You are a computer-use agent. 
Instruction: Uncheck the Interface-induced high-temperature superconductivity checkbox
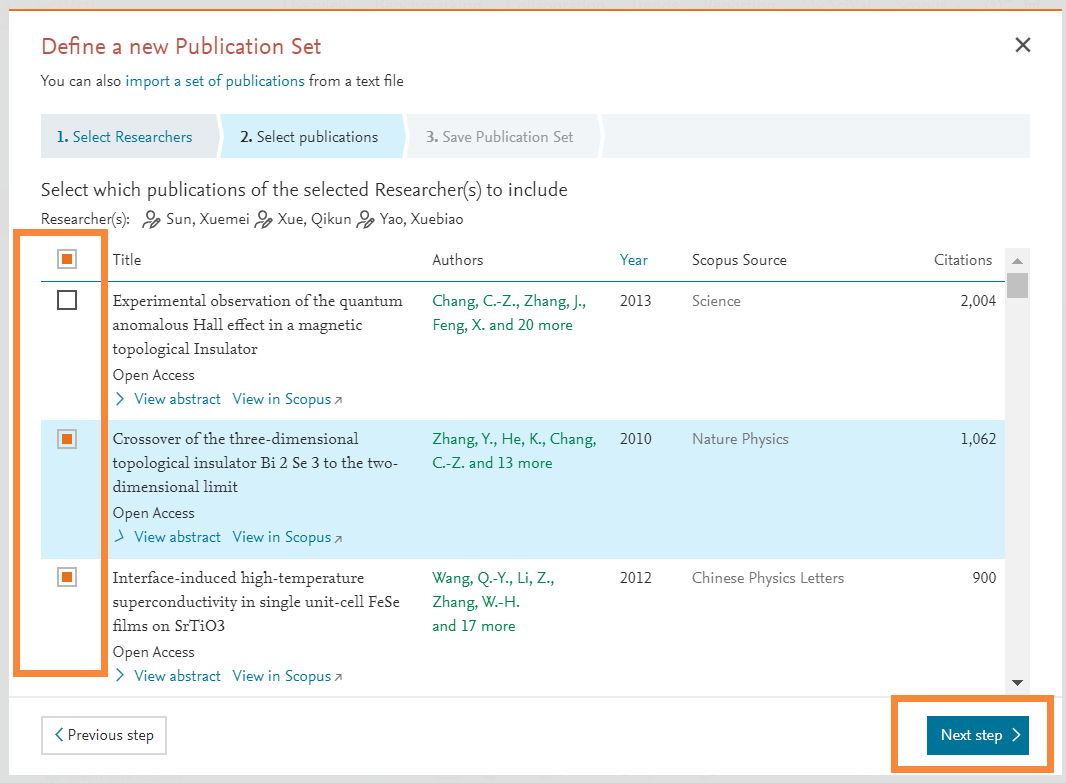tap(67, 577)
